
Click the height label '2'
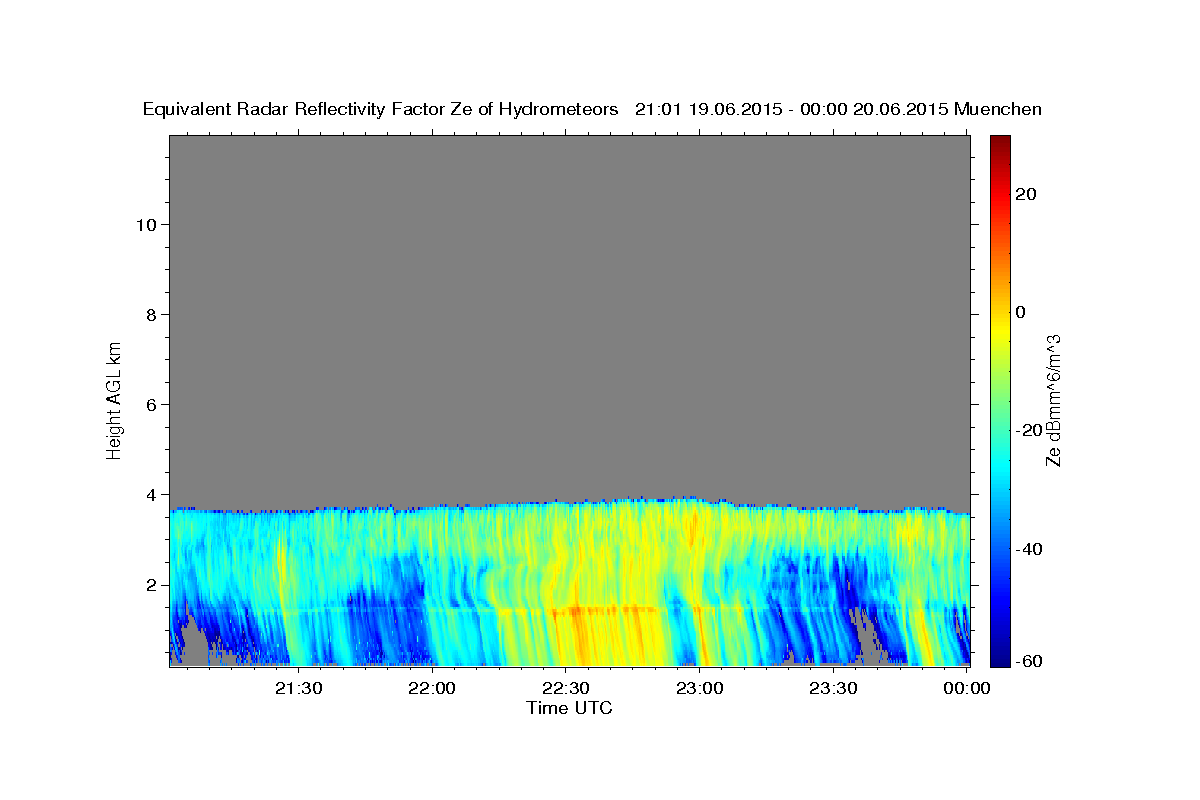[149, 585]
